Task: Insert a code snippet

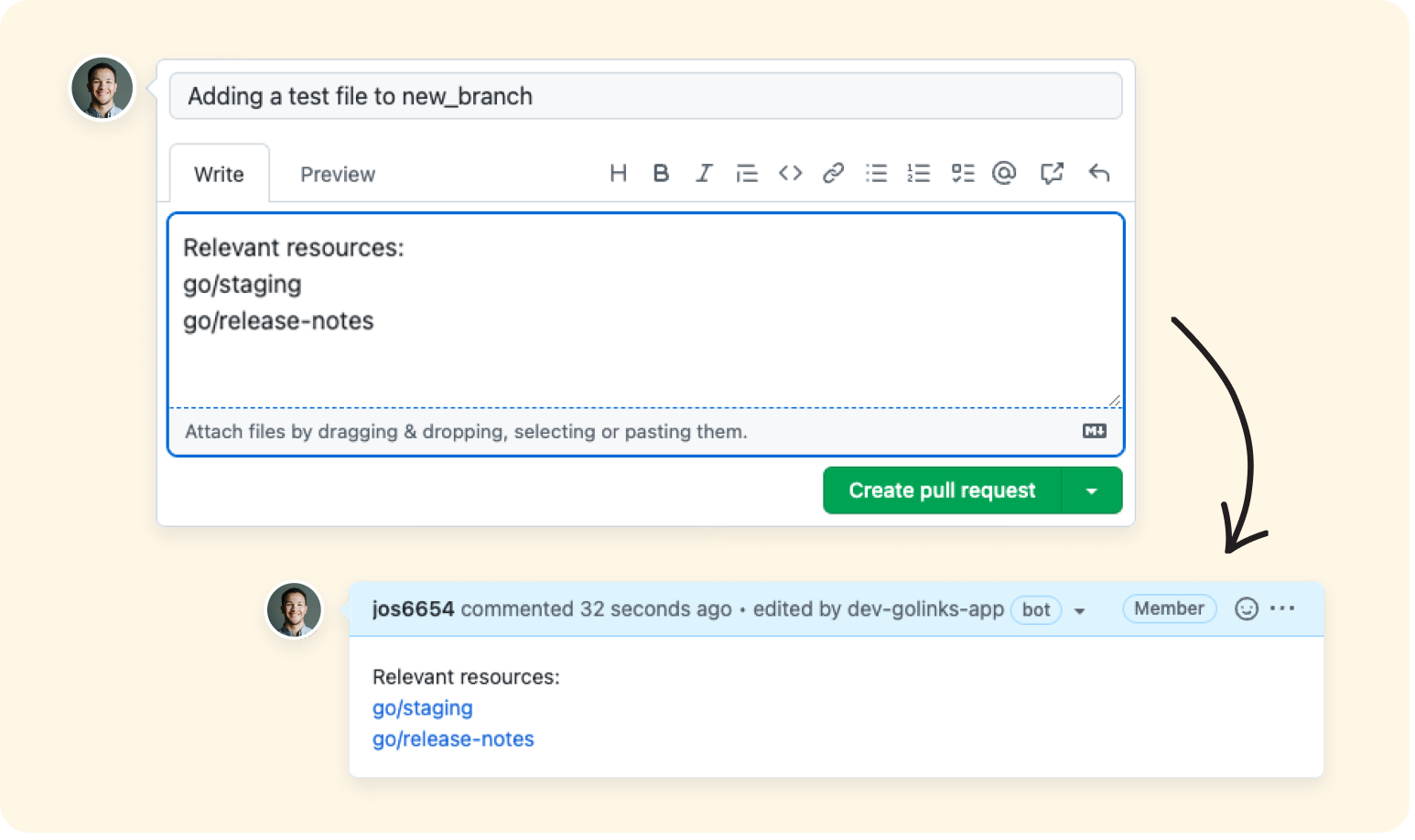Action: pos(789,173)
